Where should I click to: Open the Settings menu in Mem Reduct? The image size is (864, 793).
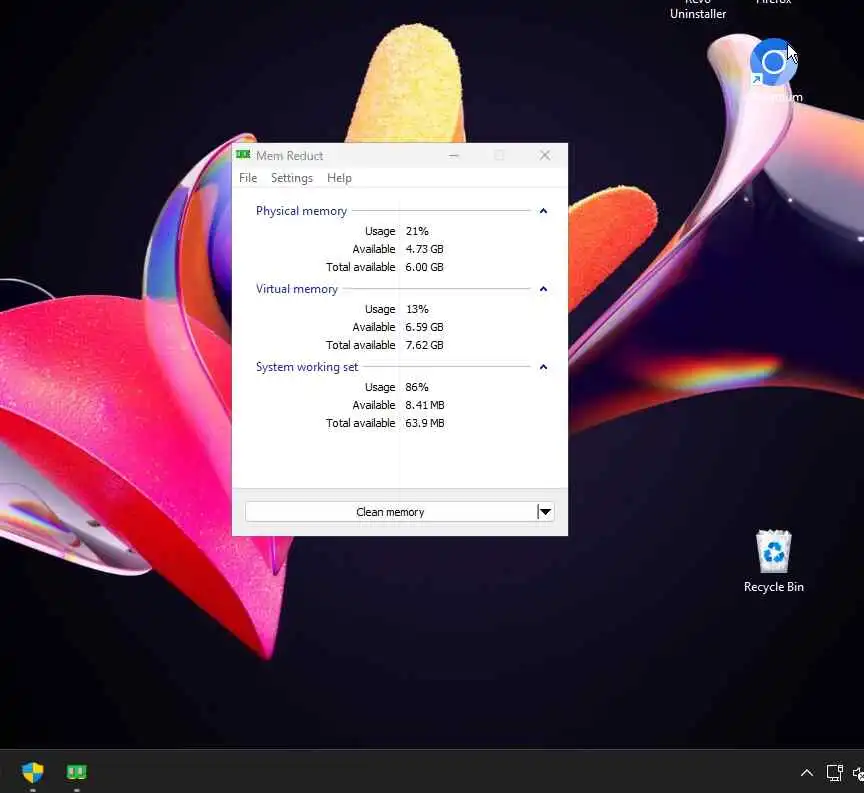click(291, 178)
